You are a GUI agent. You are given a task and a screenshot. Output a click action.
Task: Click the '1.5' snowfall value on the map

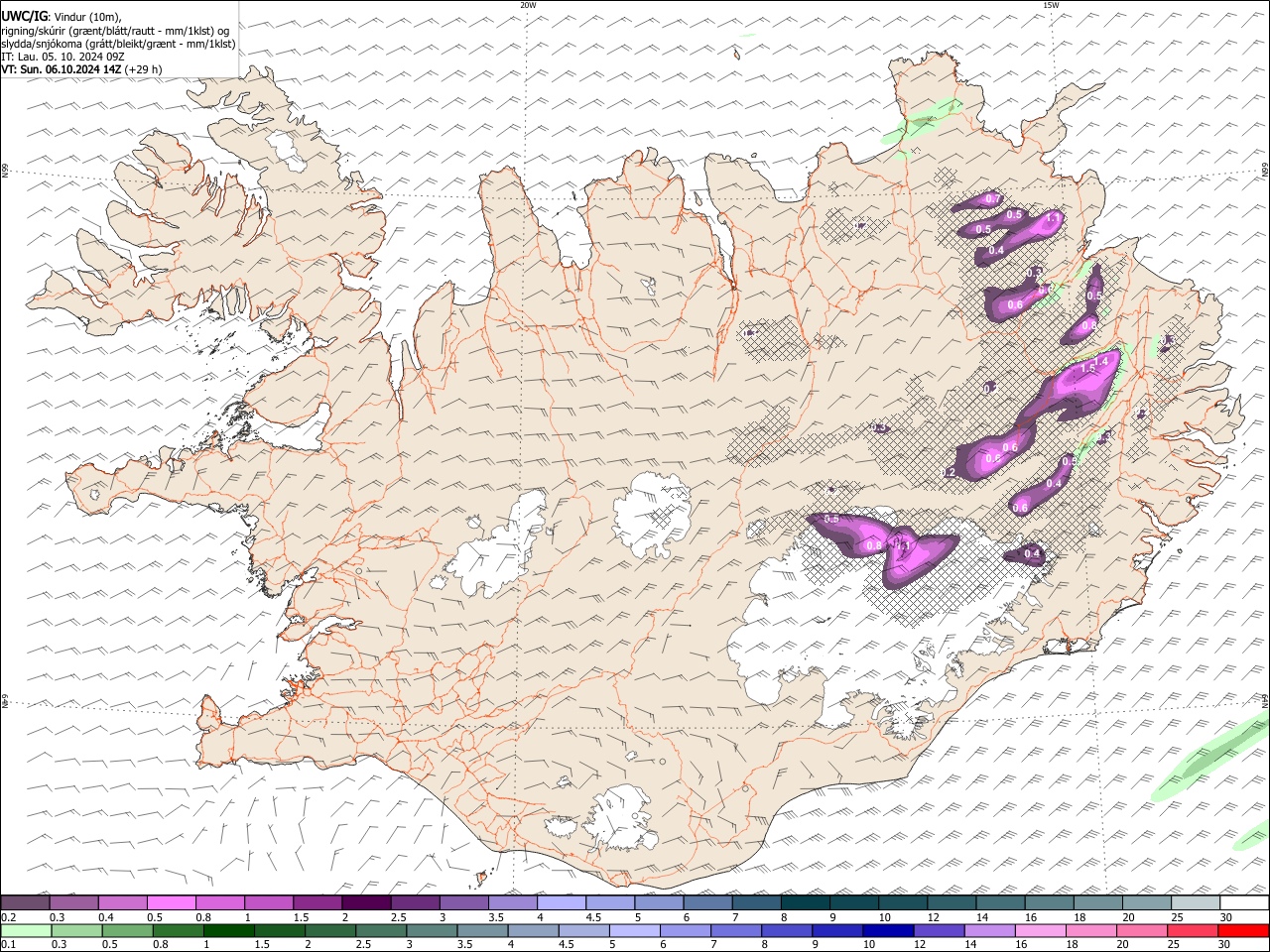(x=1087, y=369)
